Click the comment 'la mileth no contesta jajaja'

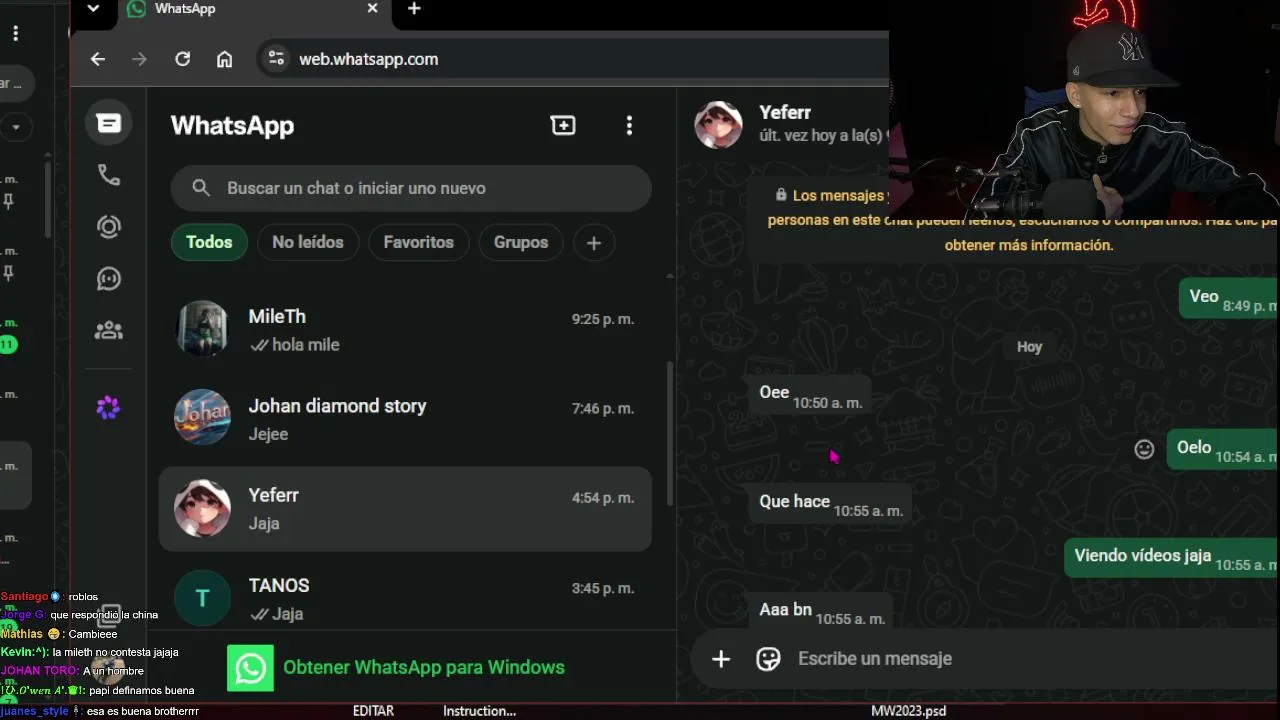pyautogui.click(x=116, y=652)
